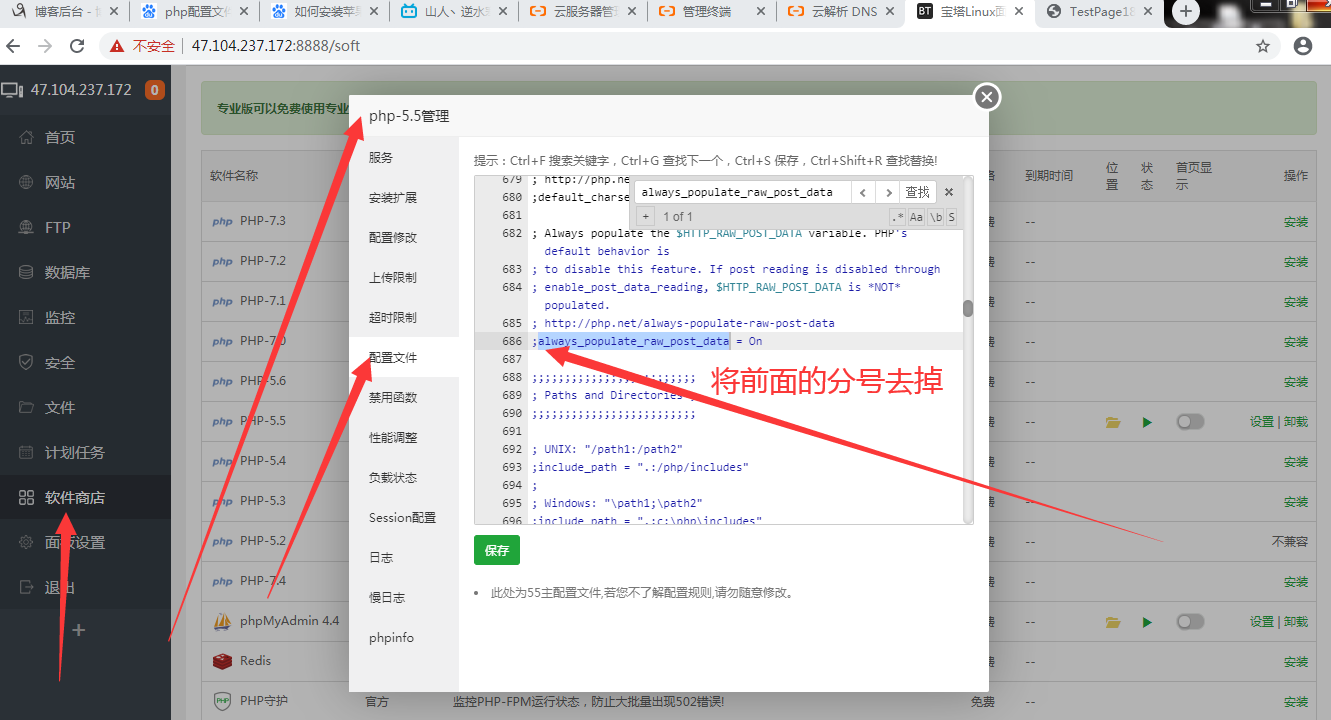The width and height of the screenshot is (1331, 720).
Task: Close the php-5.5管理 dialog
Action: (x=987, y=97)
